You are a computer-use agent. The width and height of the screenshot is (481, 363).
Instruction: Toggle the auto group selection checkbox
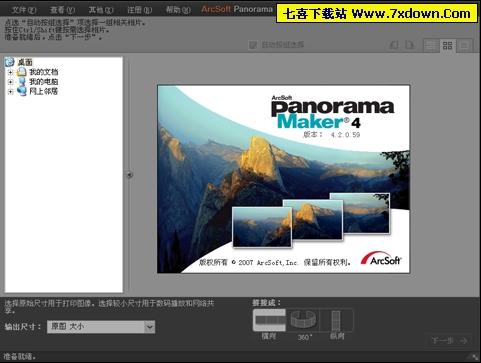[x=253, y=45]
